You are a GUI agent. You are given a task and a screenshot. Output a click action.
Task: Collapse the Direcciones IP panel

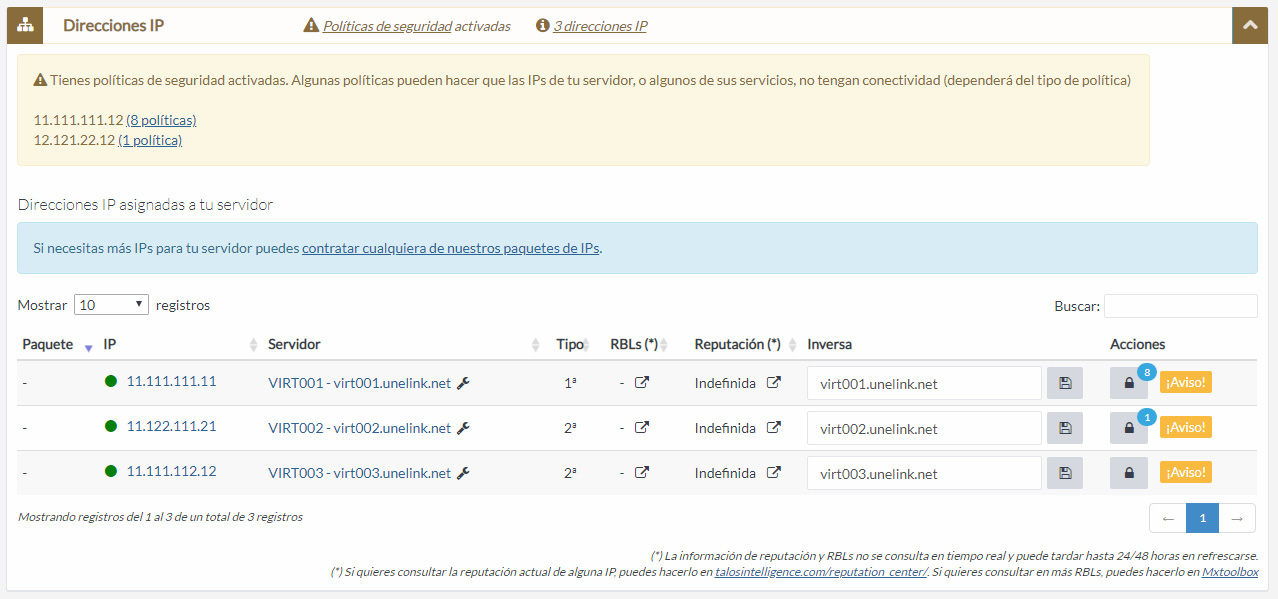(1249, 26)
